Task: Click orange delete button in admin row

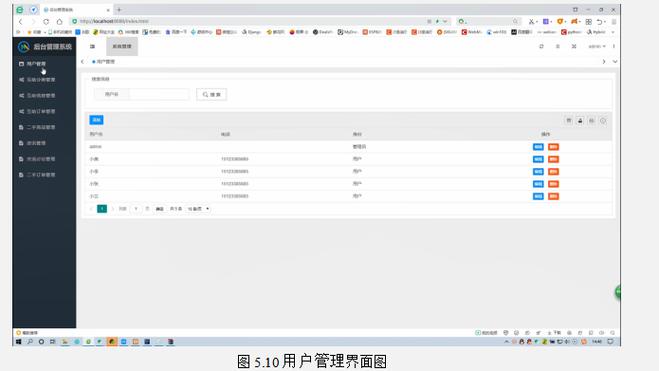Action: 553,147
